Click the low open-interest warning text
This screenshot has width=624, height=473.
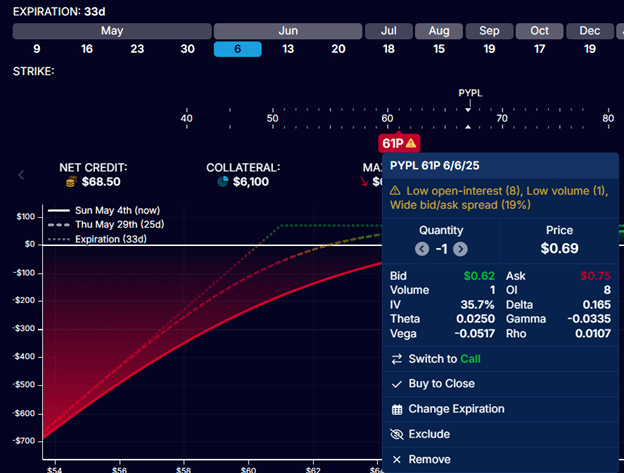coord(499,198)
